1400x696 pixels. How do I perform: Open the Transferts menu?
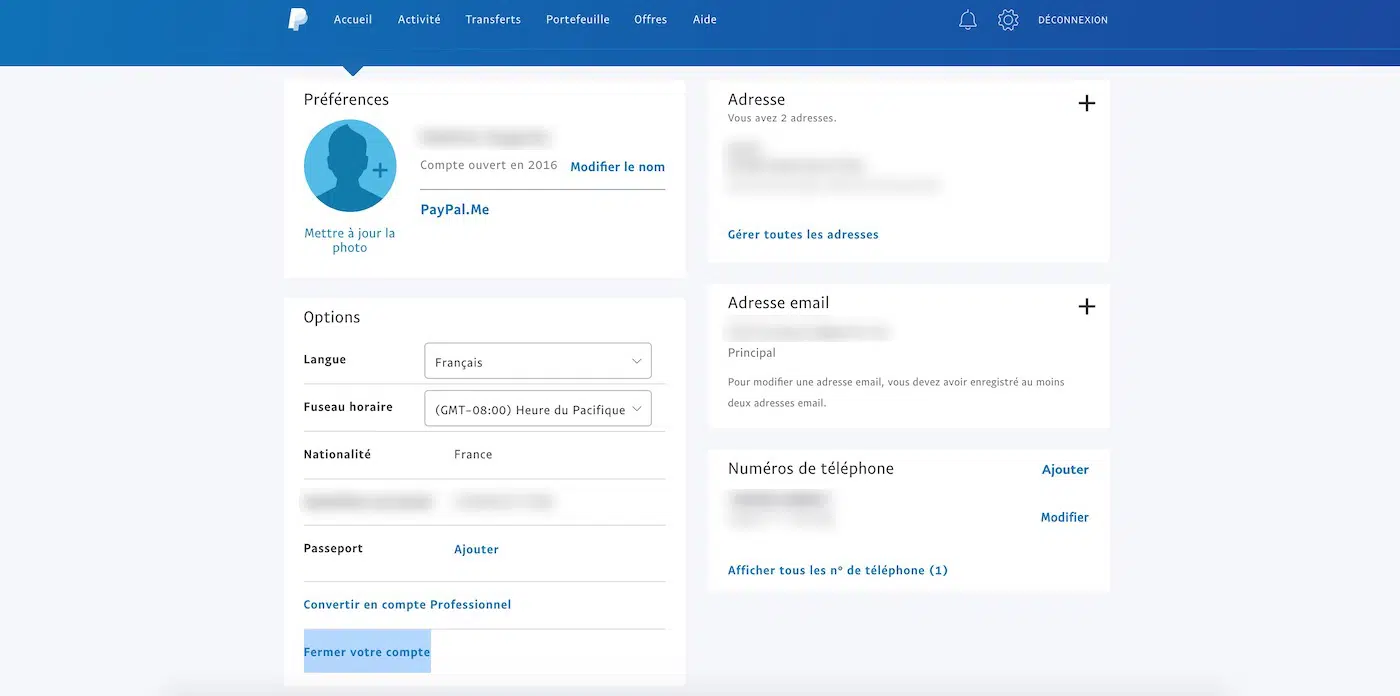coord(493,20)
